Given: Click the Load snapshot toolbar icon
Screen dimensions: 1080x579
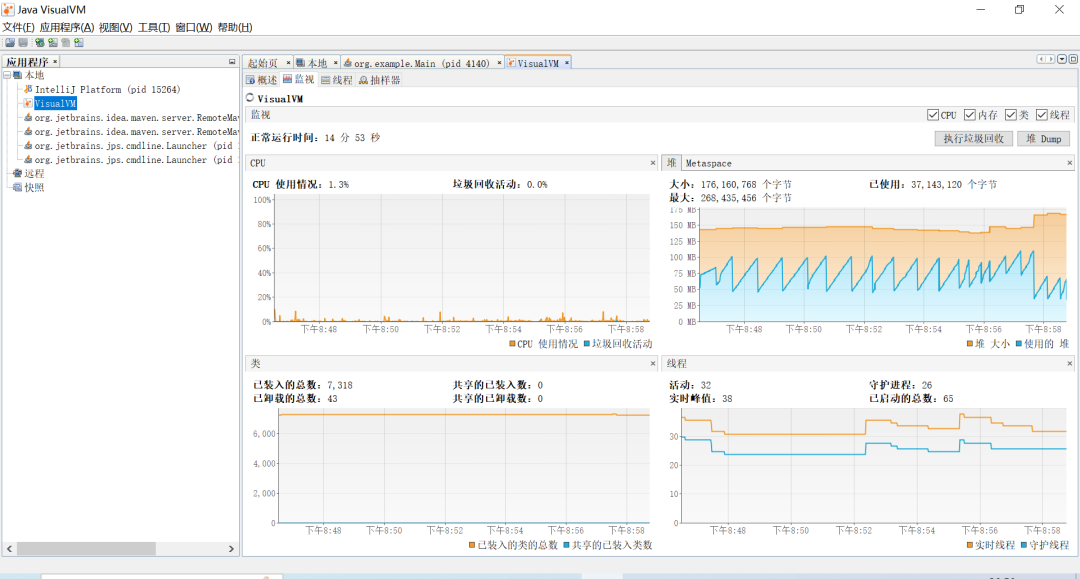Looking at the screenshot, I should [10, 43].
